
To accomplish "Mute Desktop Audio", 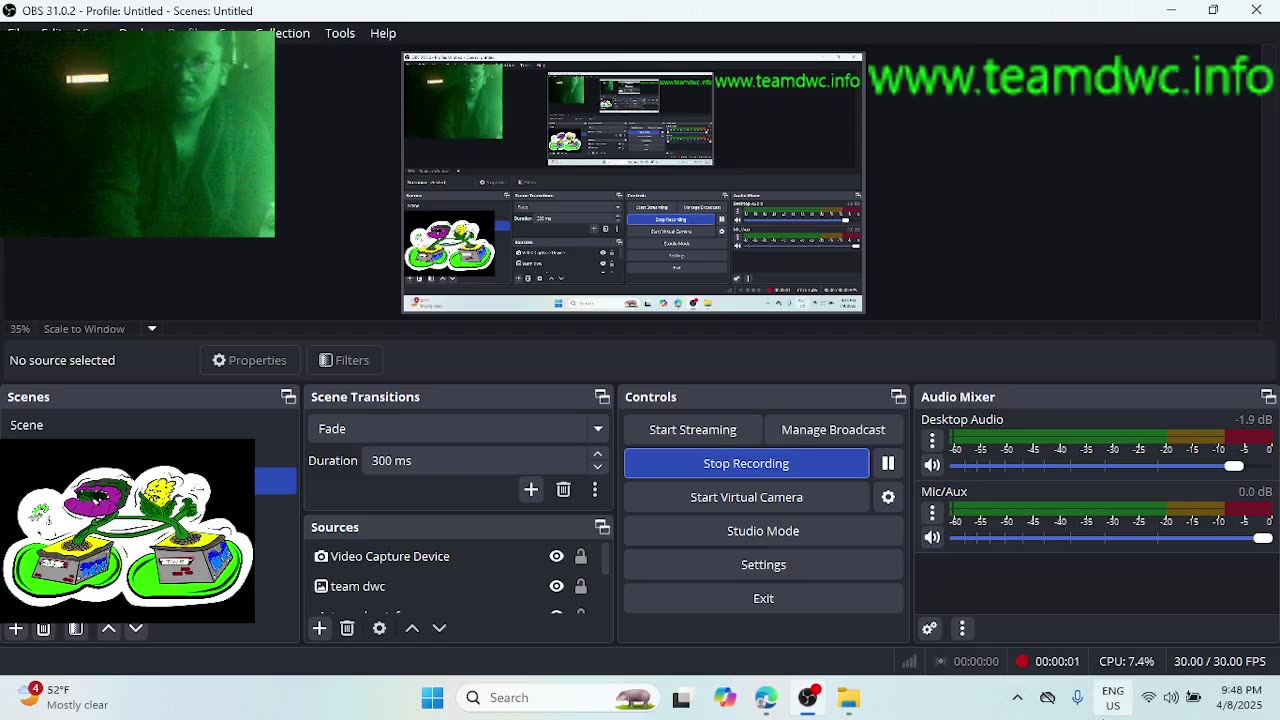I will (932, 465).
